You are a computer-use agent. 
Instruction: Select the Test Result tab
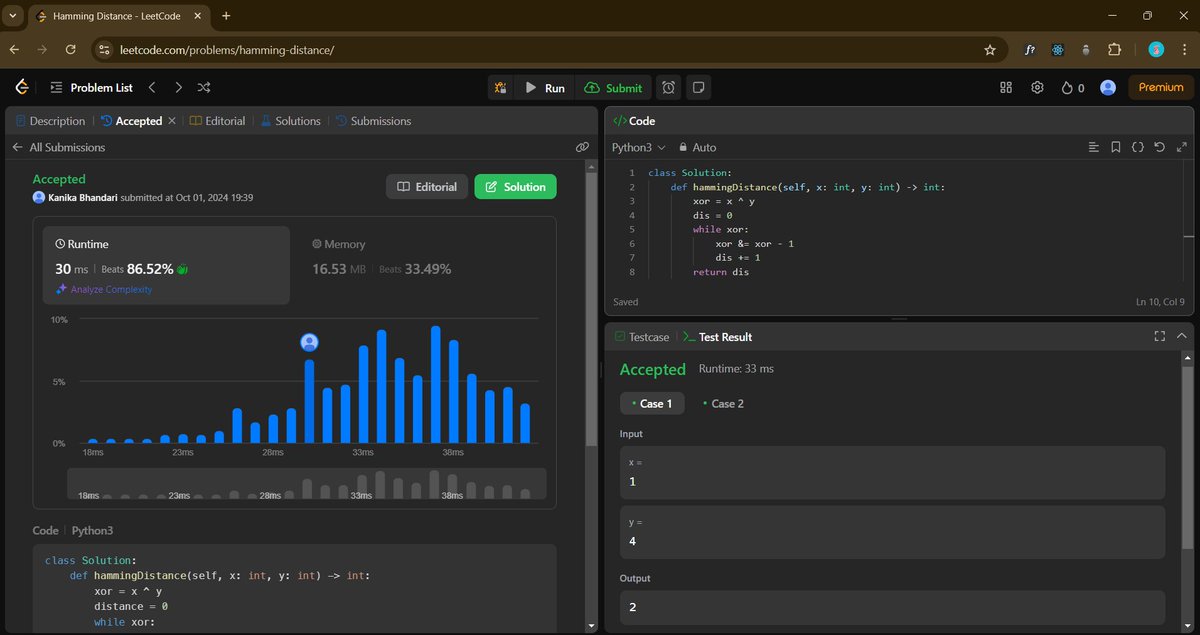pos(717,337)
